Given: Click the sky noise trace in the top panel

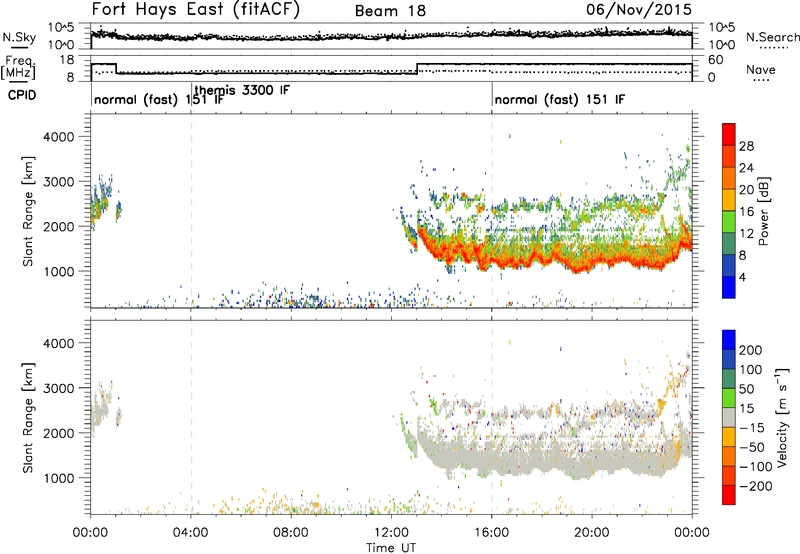Looking at the screenshot, I should click(391, 36).
